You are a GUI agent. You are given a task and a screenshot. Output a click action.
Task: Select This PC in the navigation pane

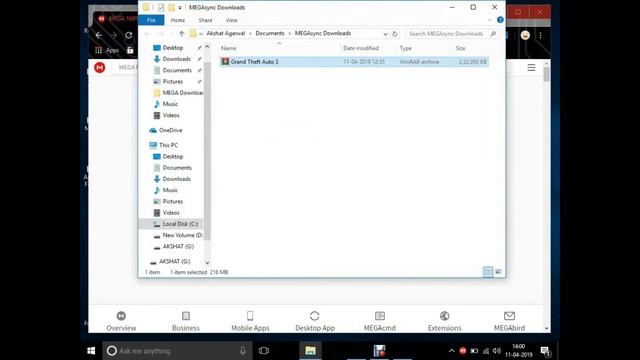point(168,145)
